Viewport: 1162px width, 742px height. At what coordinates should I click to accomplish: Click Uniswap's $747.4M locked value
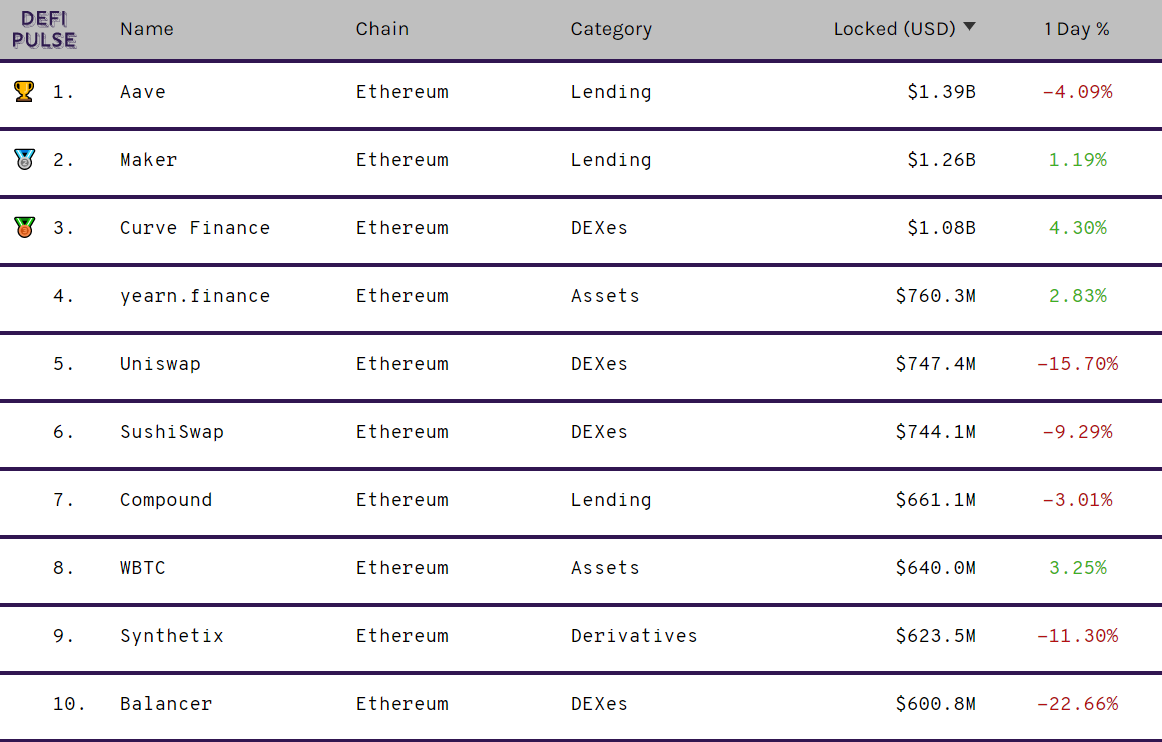tap(935, 364)
